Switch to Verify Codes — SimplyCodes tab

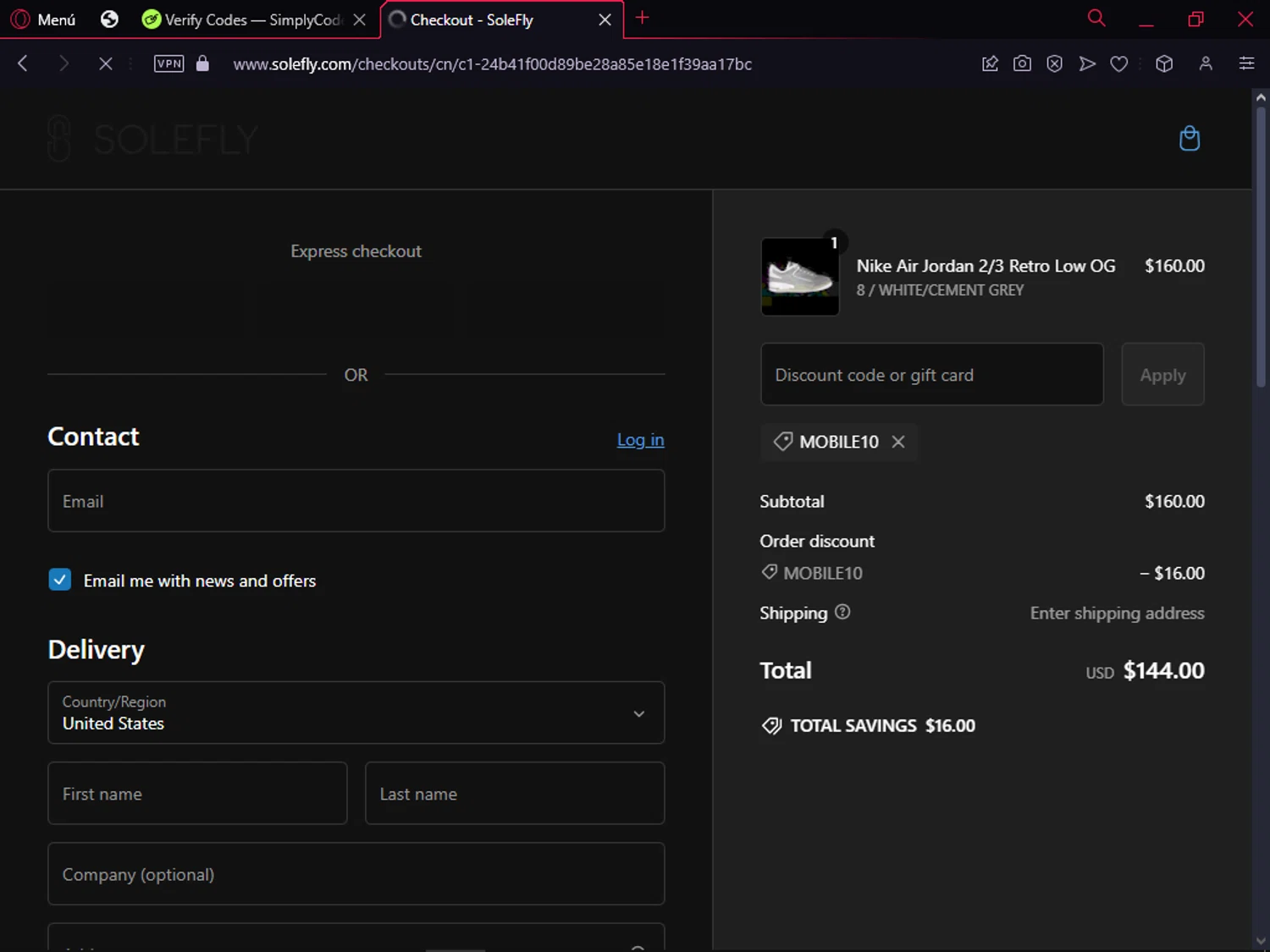click(243, 19)
